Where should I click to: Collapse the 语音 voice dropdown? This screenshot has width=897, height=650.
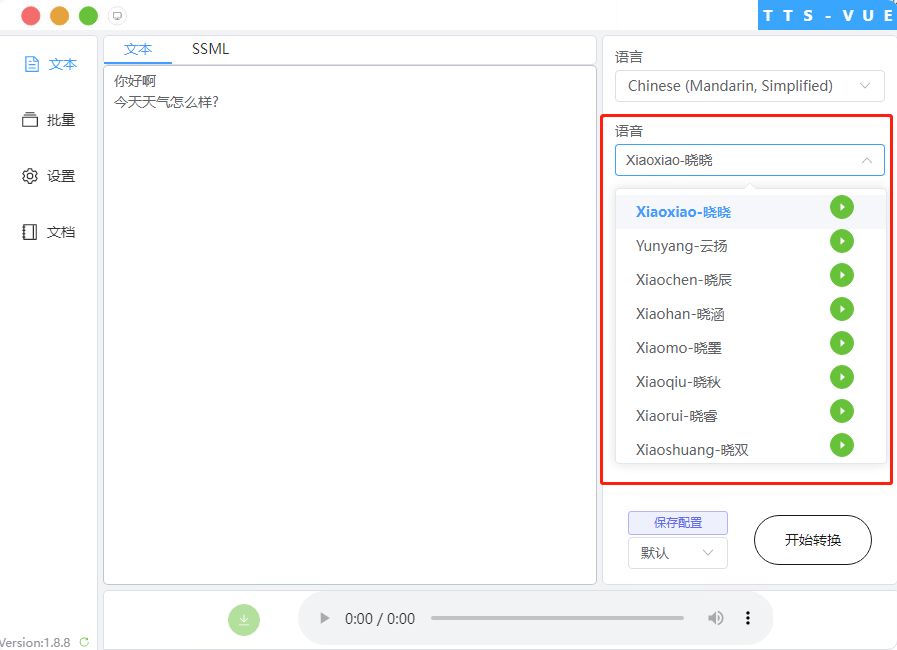coord(749,160)
